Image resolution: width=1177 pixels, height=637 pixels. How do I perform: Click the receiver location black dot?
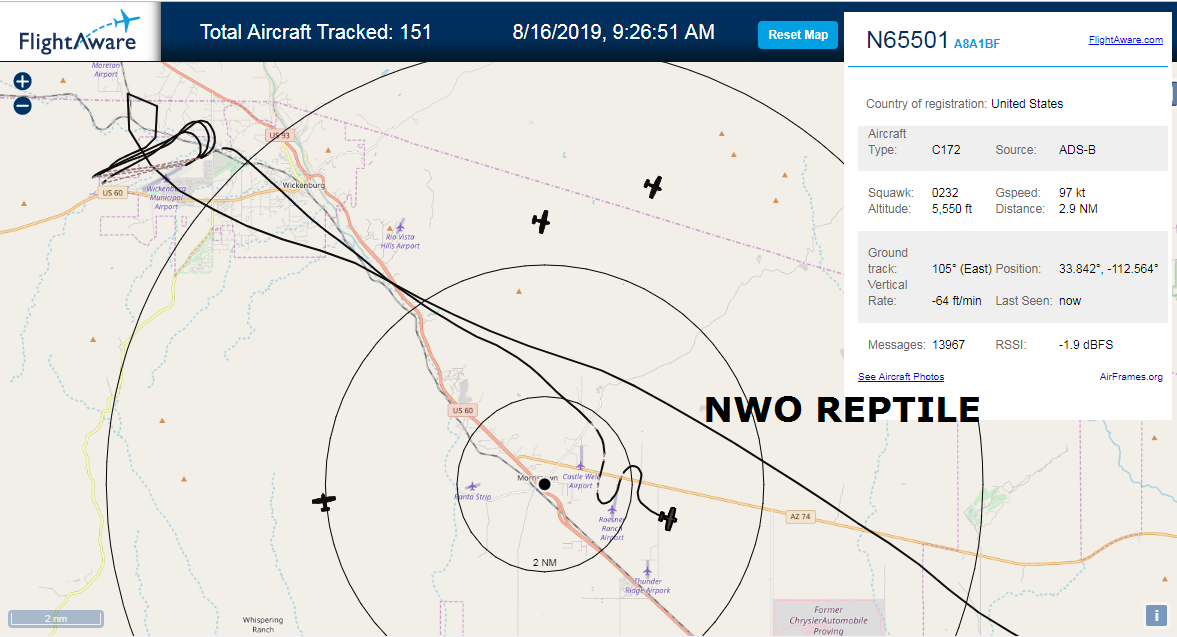click(545, 484)
